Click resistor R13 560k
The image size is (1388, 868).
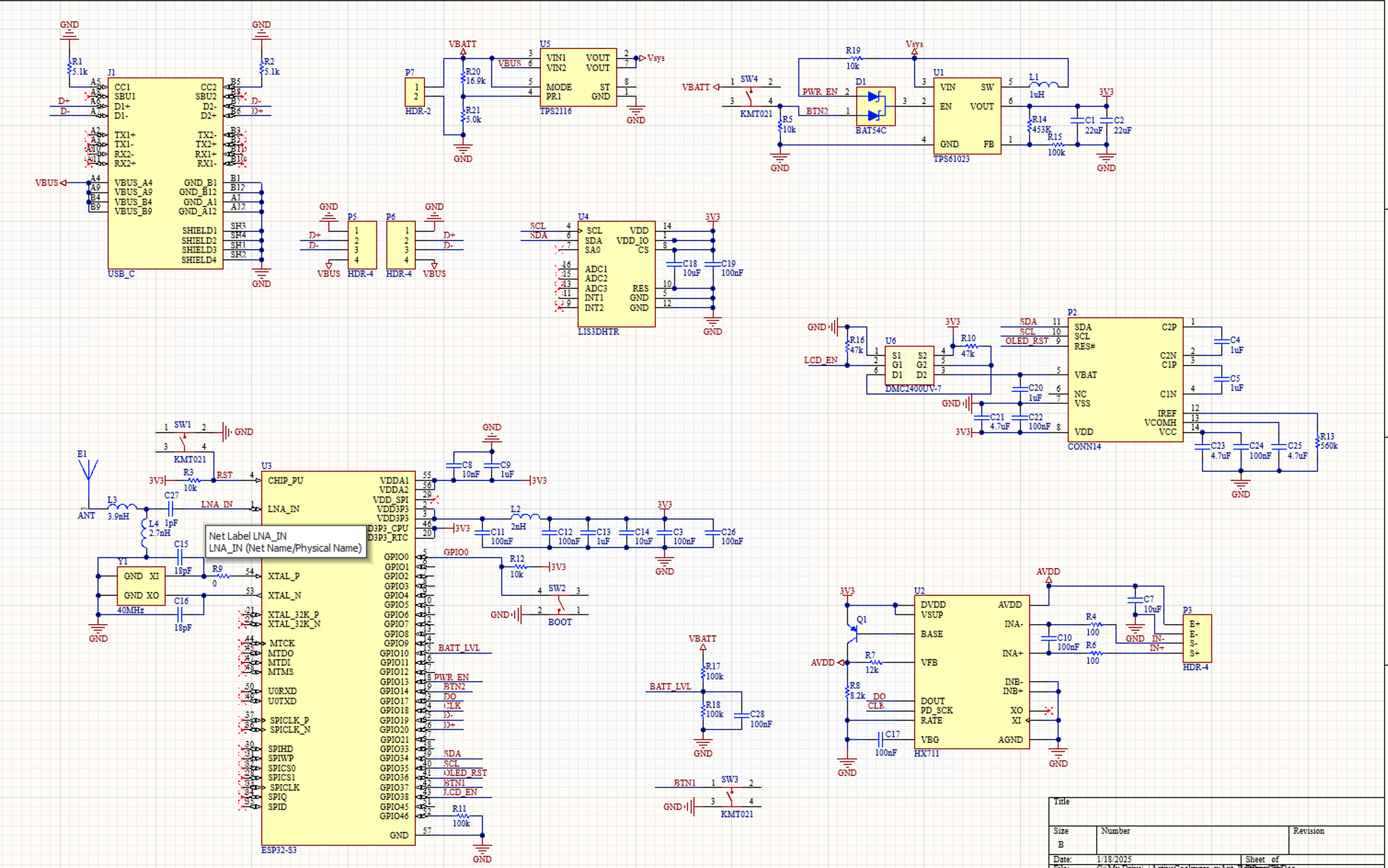pyautogui.click(x=1317, y=442)
